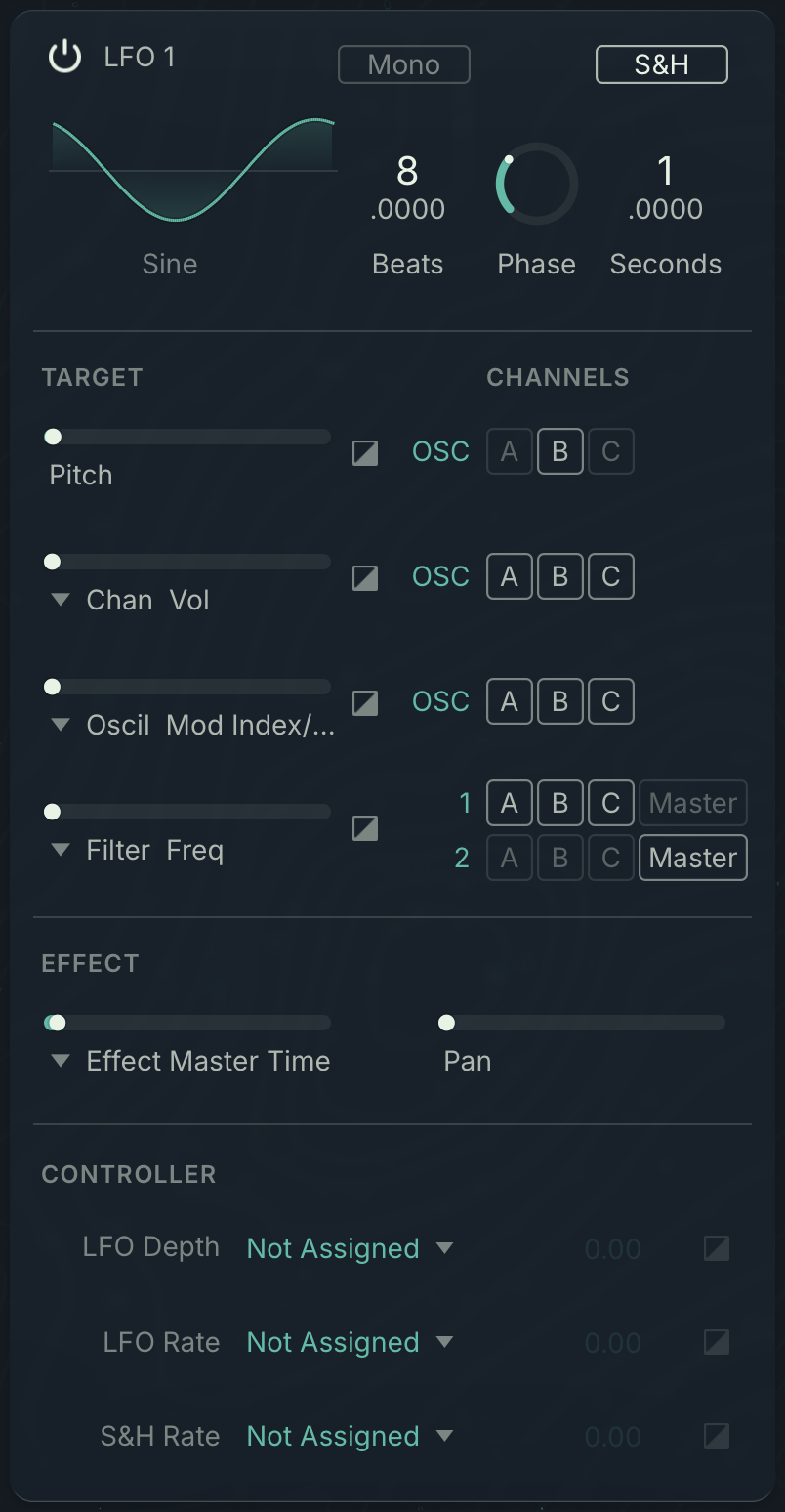Click the bipolar icon next to LFO Depth
This screenshot has height=1512, width=785.
(x=715, y=1247)
